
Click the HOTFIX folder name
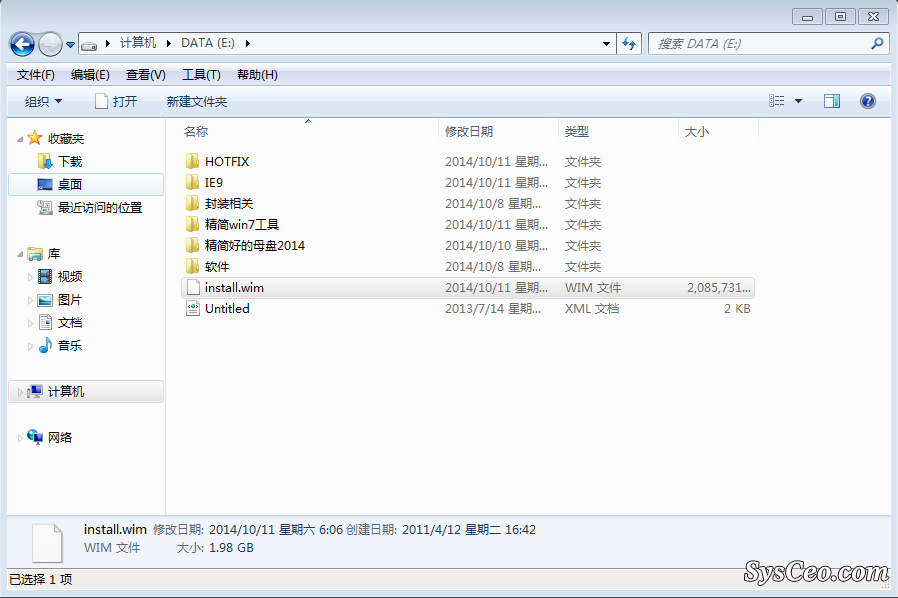[x=227, y=162]
